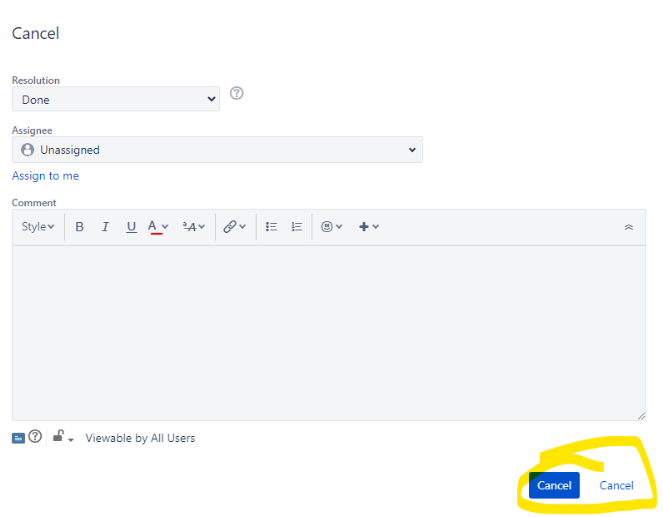Viewport: 663px width, 517px height.
Task: Open the comment visibility help icon
Action: (35, 436)
